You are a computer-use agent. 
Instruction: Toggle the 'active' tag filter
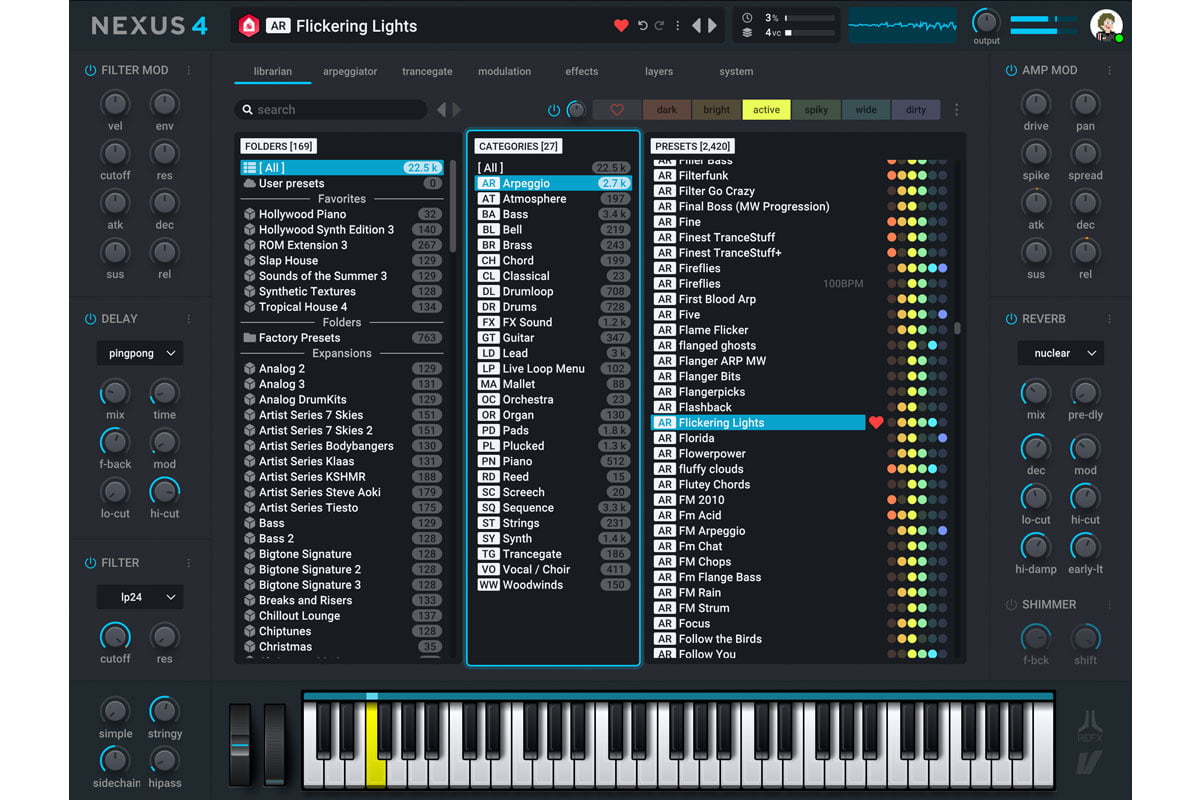click(x=767, y=110)
